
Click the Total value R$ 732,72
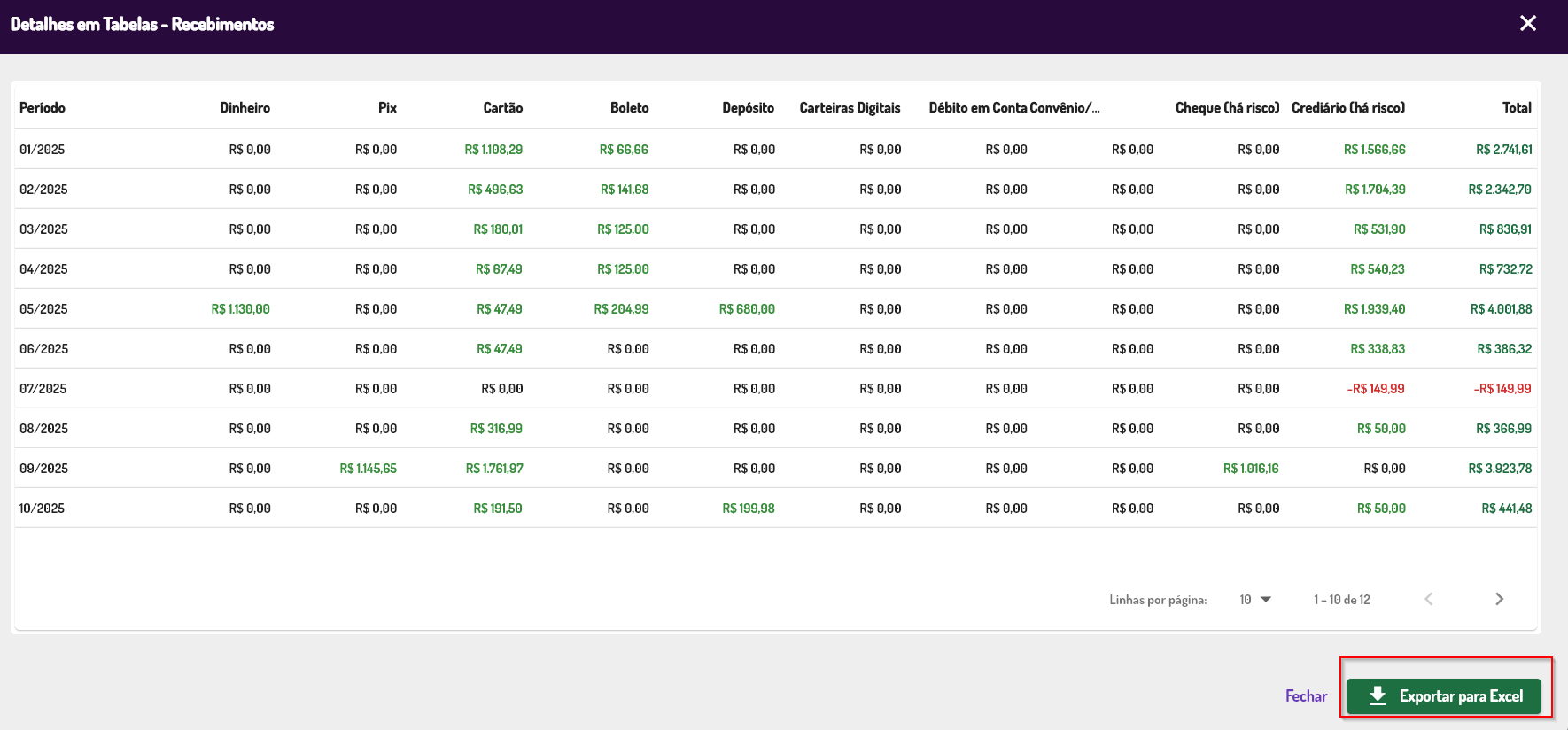[1505, 269]
